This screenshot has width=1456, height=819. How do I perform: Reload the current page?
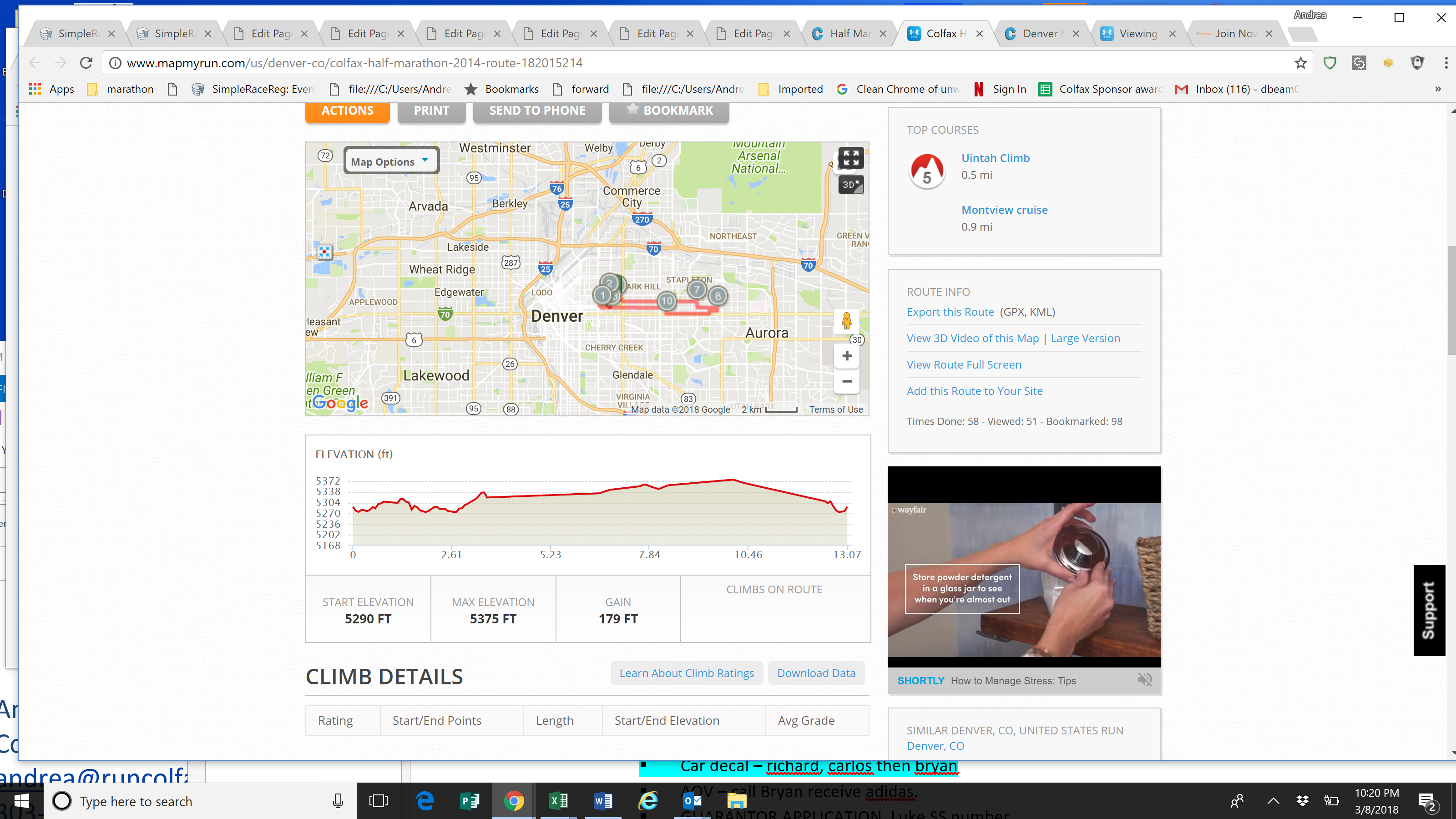[86, 63]
